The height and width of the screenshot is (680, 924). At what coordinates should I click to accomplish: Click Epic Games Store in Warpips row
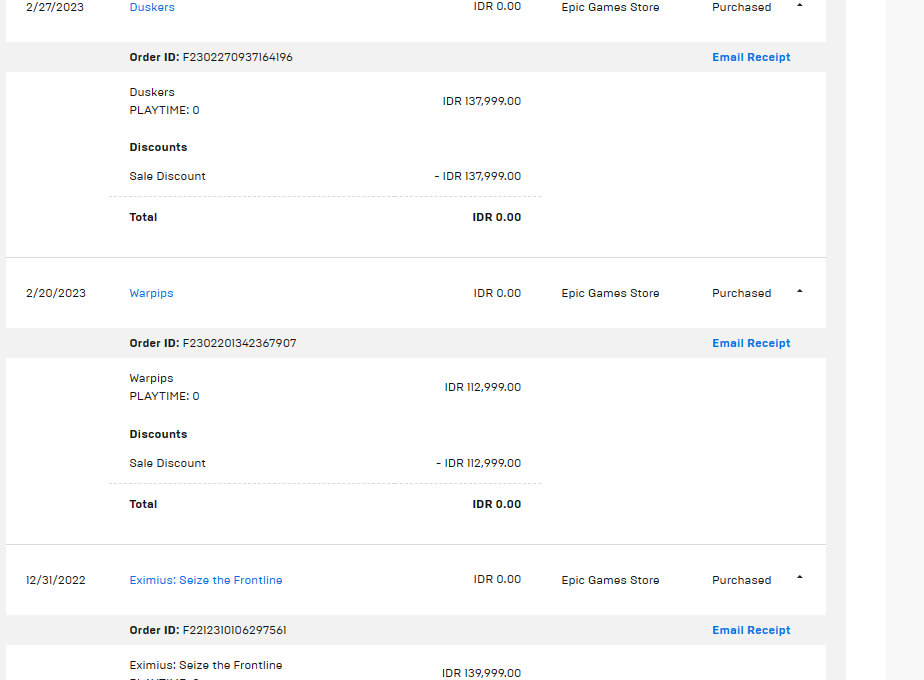610,293
